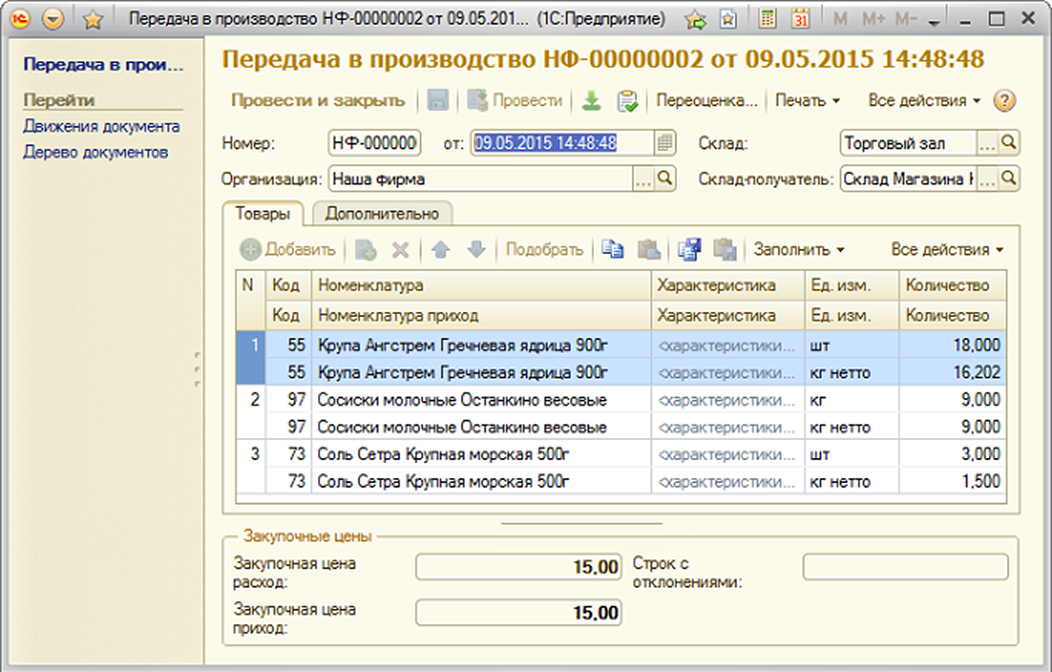Open the Дерево документов link in the sidebar
This screenshot has height=672, width=1052.
(95, 153)
